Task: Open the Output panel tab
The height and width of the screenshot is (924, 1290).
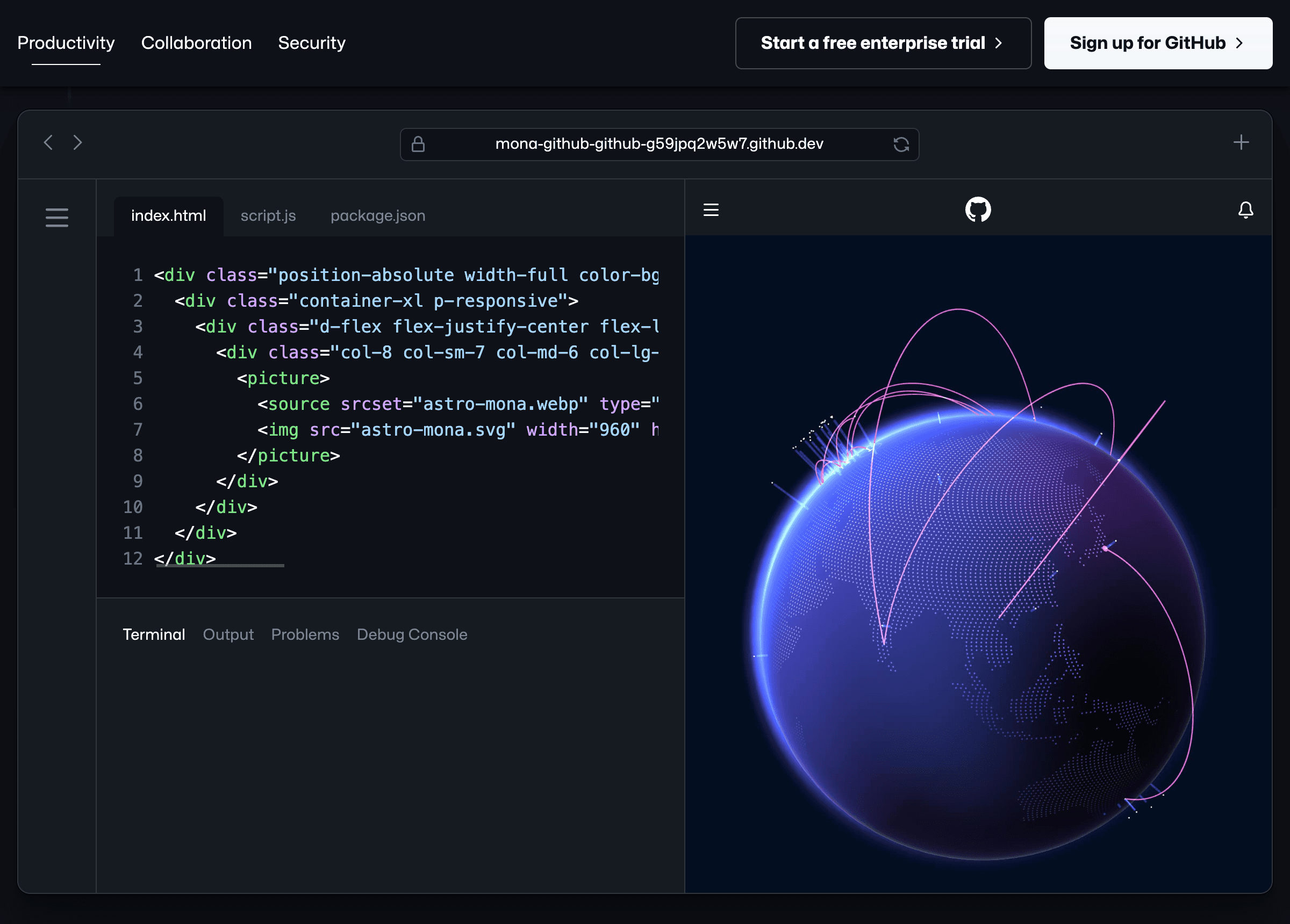Action: (228, 634)
